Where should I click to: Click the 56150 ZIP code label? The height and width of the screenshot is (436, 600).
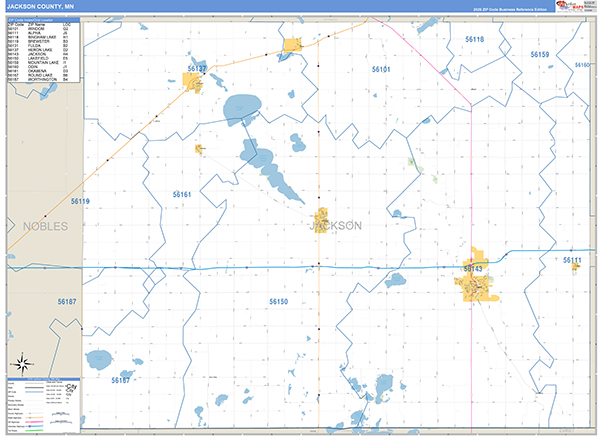[x=279, y=301]
